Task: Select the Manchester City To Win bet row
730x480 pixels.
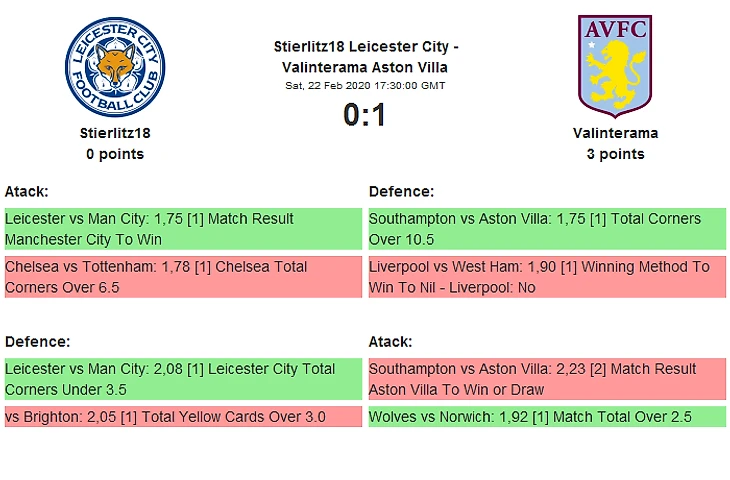Action: tap(183, 229)
